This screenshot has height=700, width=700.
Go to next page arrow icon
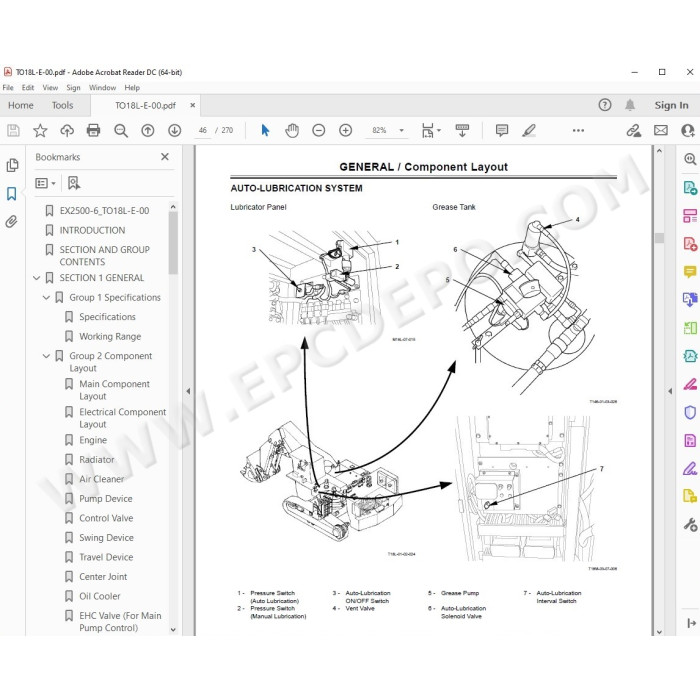pos(175,130)
